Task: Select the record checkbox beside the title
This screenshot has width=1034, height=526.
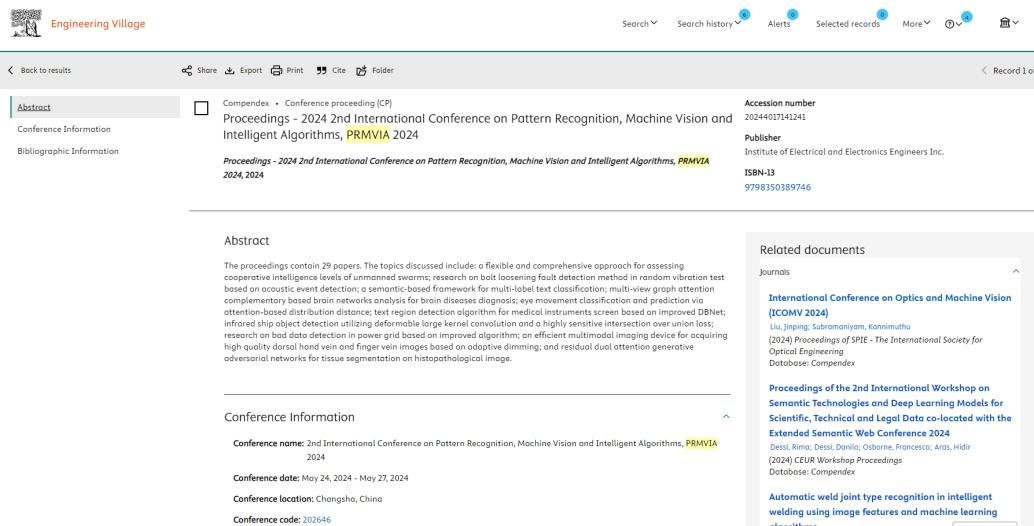Action: click(x=202, y=108)
